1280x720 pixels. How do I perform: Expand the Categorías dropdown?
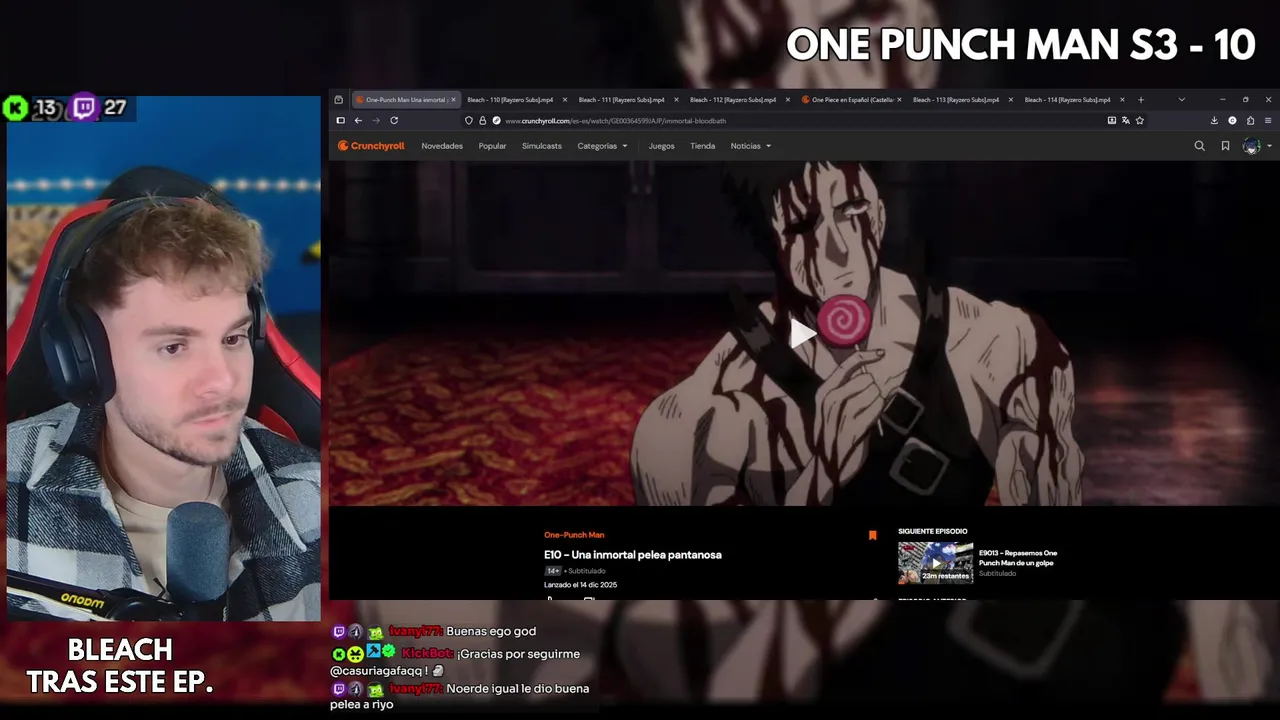[x=602, y=146]
